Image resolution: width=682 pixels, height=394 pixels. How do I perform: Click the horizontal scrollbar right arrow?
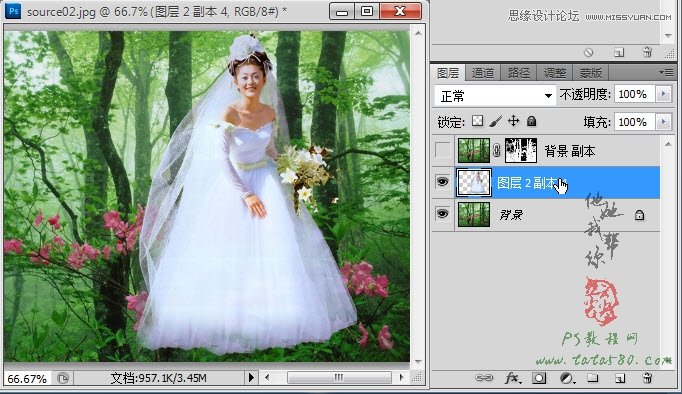coord(401,377)
